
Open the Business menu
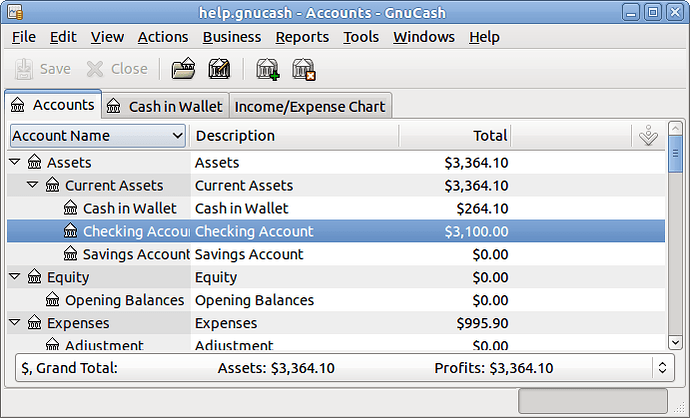click(231, 37)
